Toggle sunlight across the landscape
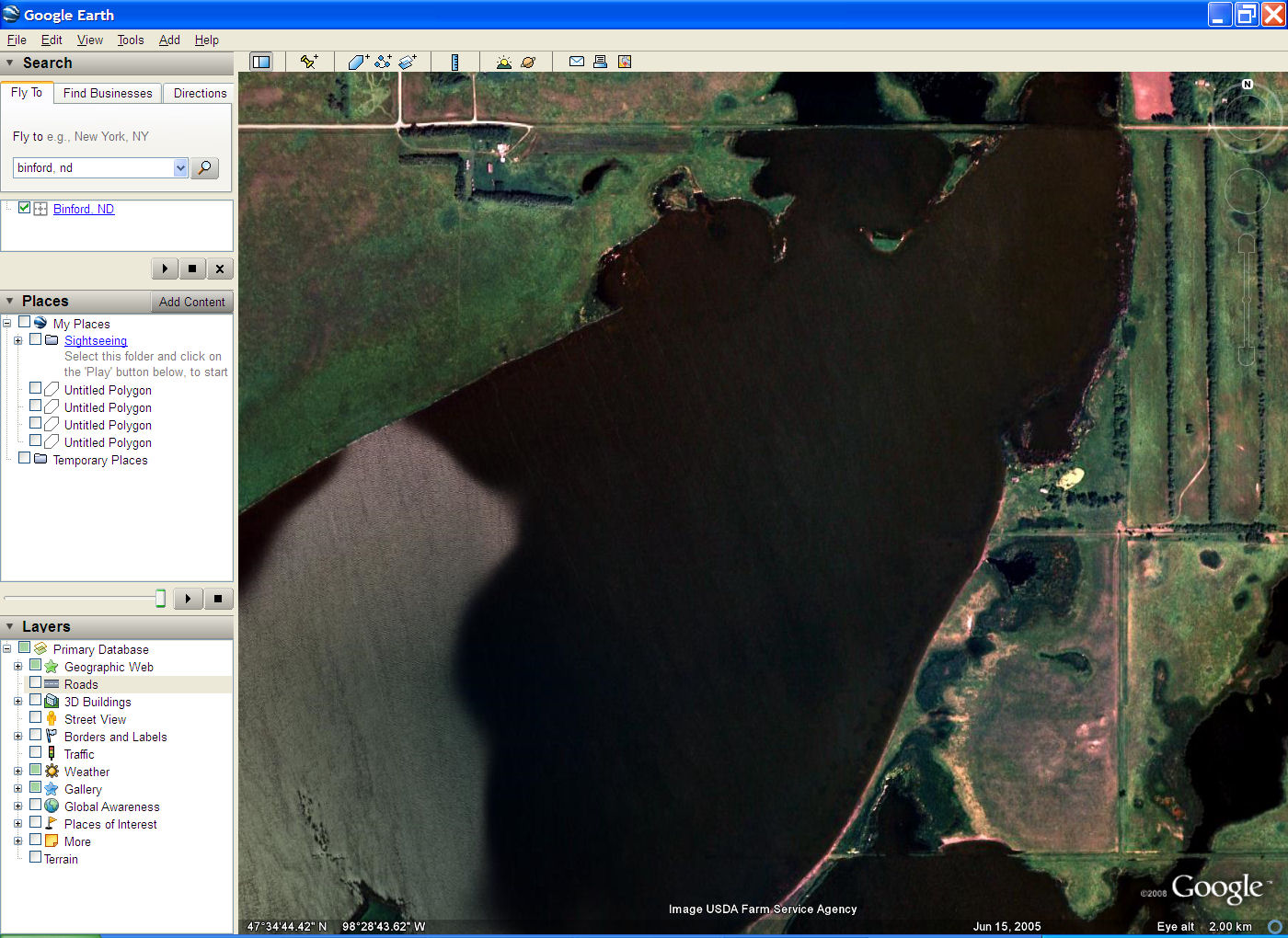Viewport: 1288px width, 938px height. 503,62
